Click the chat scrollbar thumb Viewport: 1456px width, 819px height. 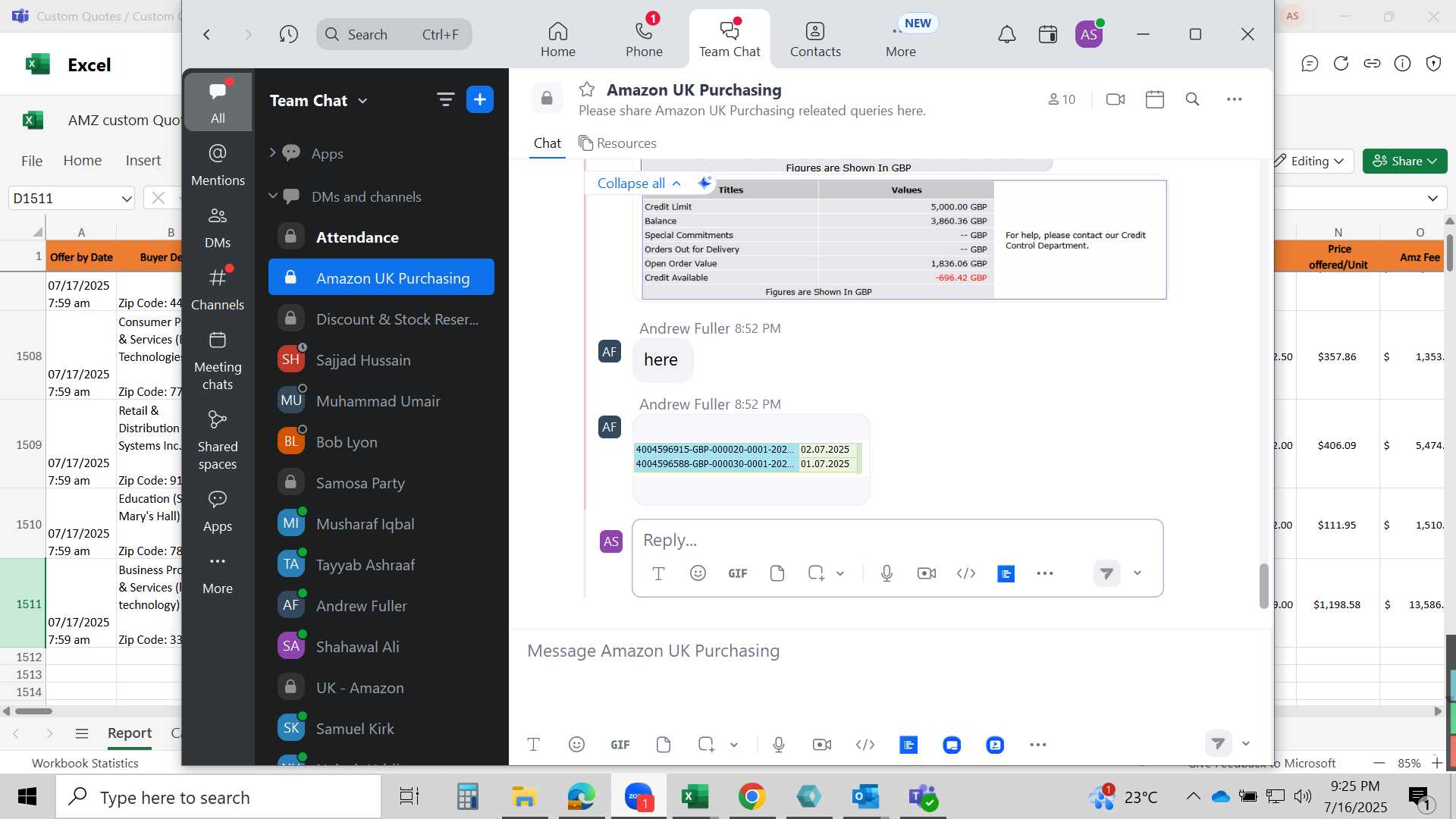(1263, 585)
